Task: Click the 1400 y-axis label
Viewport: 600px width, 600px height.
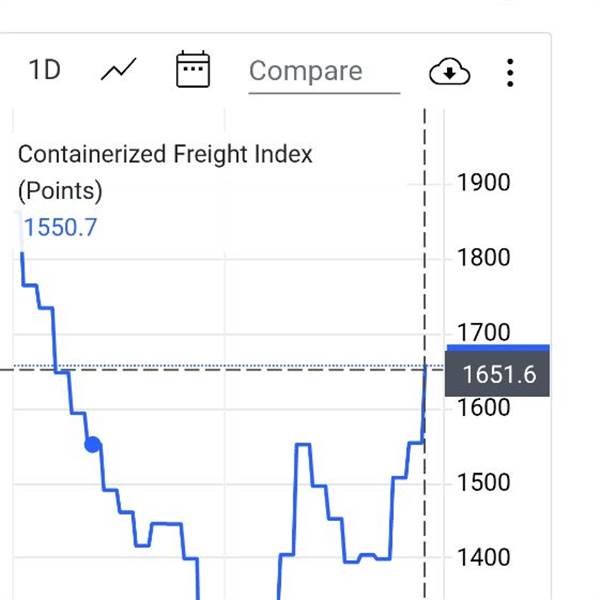Action: 483,557
